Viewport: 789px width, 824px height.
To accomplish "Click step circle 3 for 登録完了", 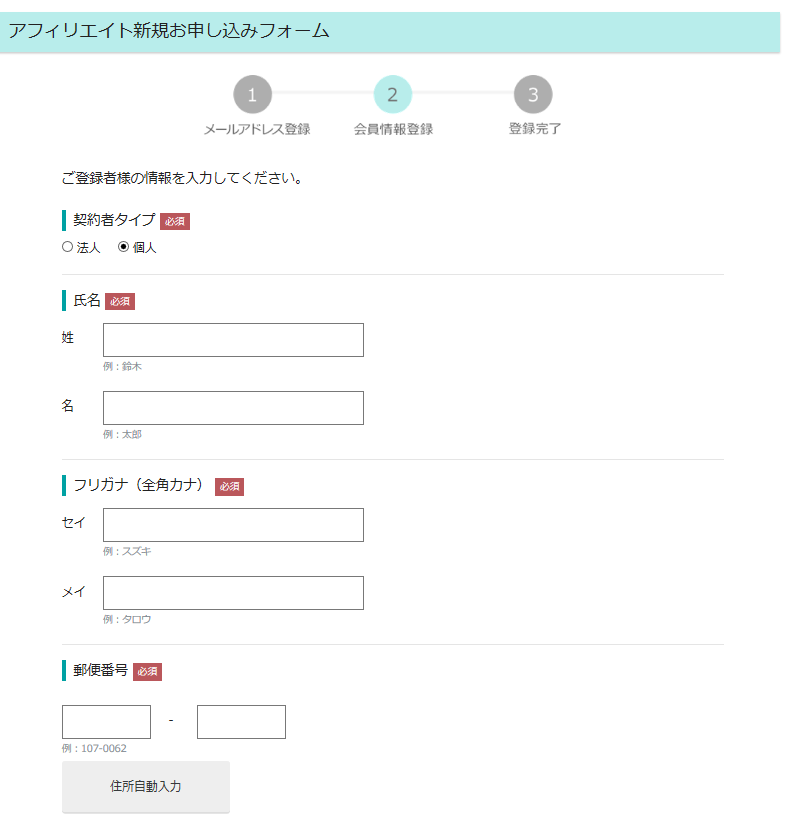I will coord(533,96).
